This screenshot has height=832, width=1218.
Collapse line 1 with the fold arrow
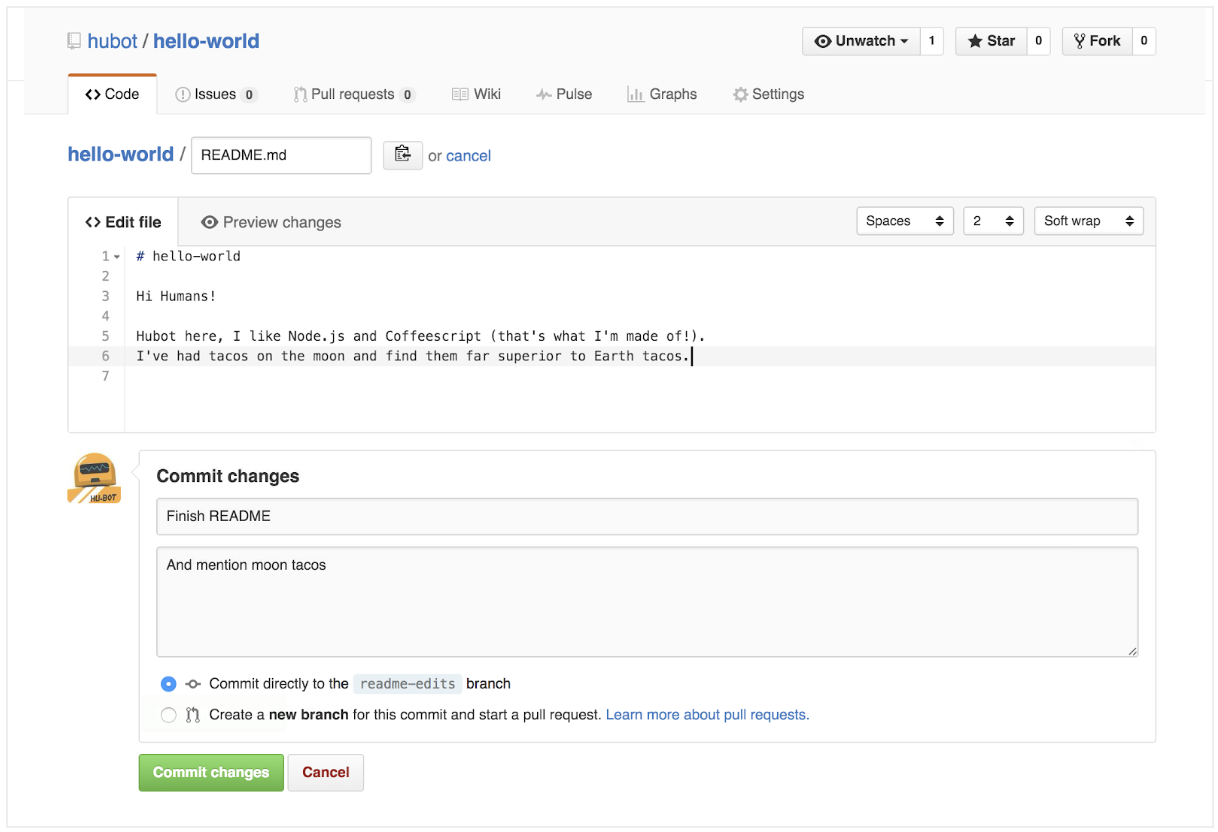(x=117, y=257)
